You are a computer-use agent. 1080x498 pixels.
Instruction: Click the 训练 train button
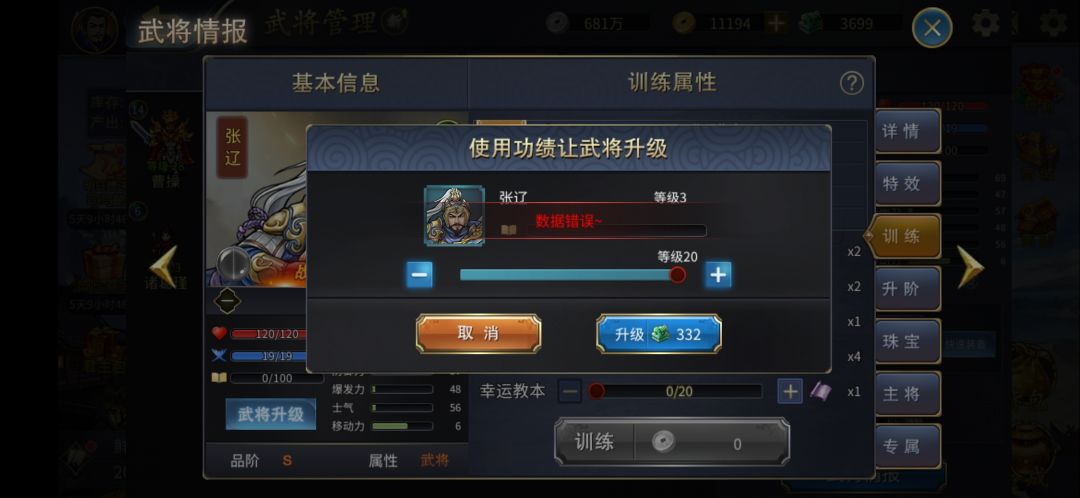672,442
